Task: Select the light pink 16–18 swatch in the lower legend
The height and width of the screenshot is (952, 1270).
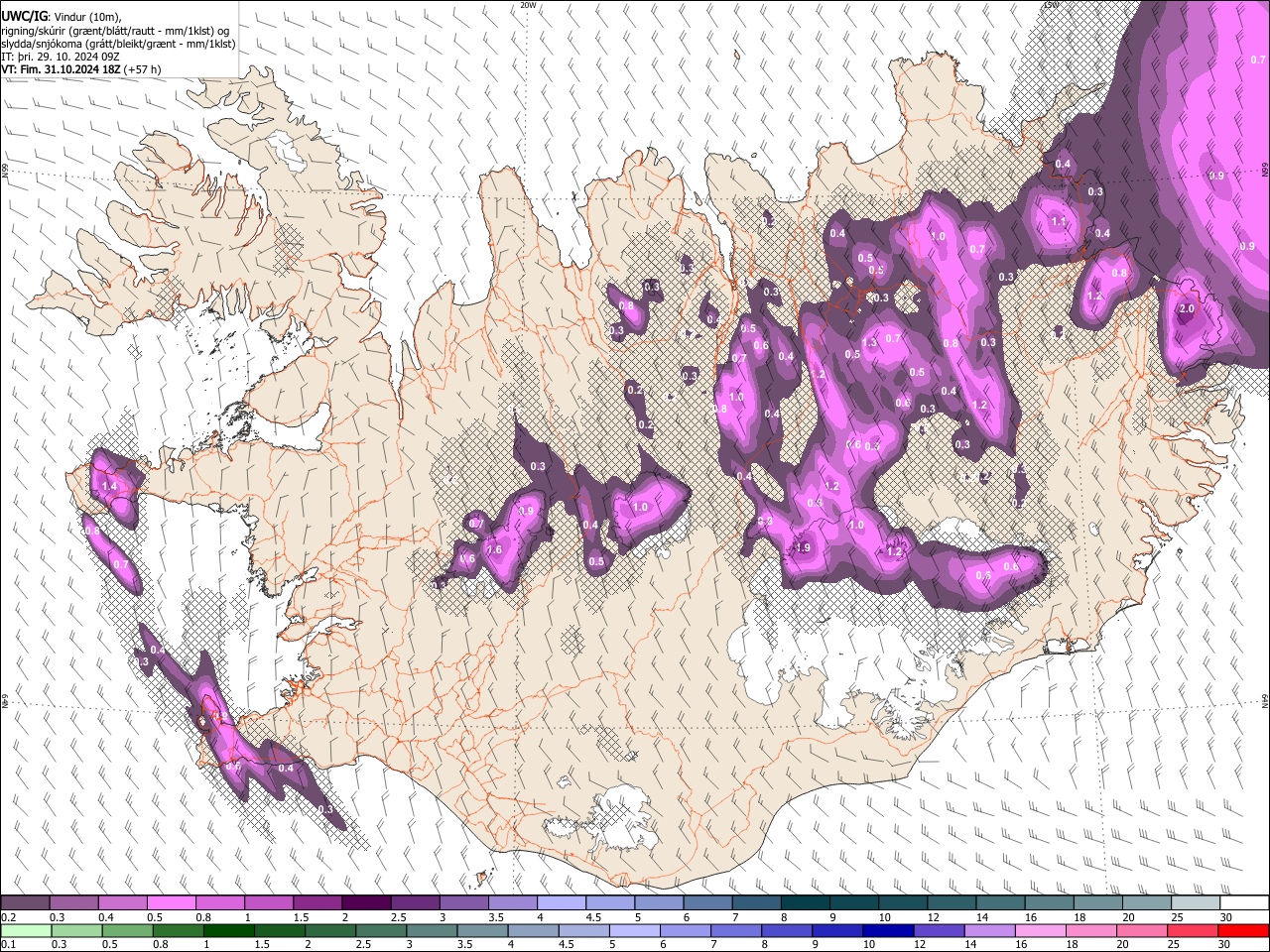Action: click(1041, 930)
